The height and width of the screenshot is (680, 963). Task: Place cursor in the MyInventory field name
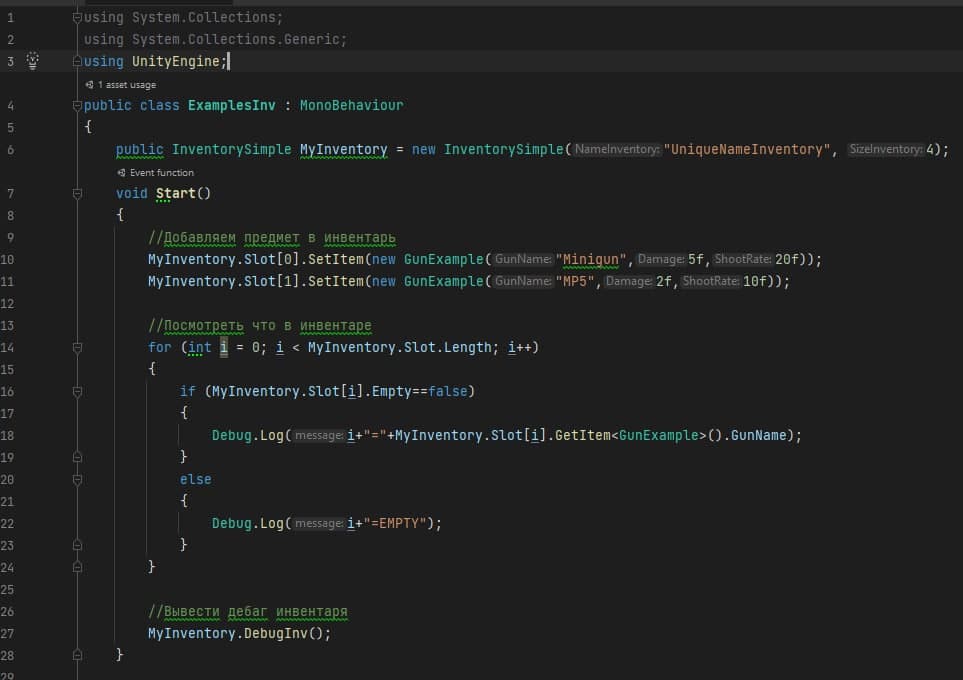(x=342, y=149)
